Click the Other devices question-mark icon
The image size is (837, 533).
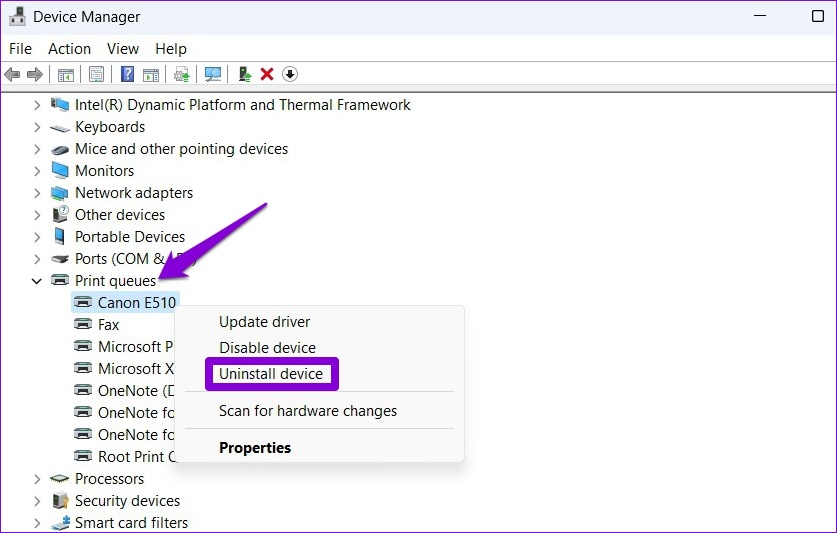click(60, 214)
